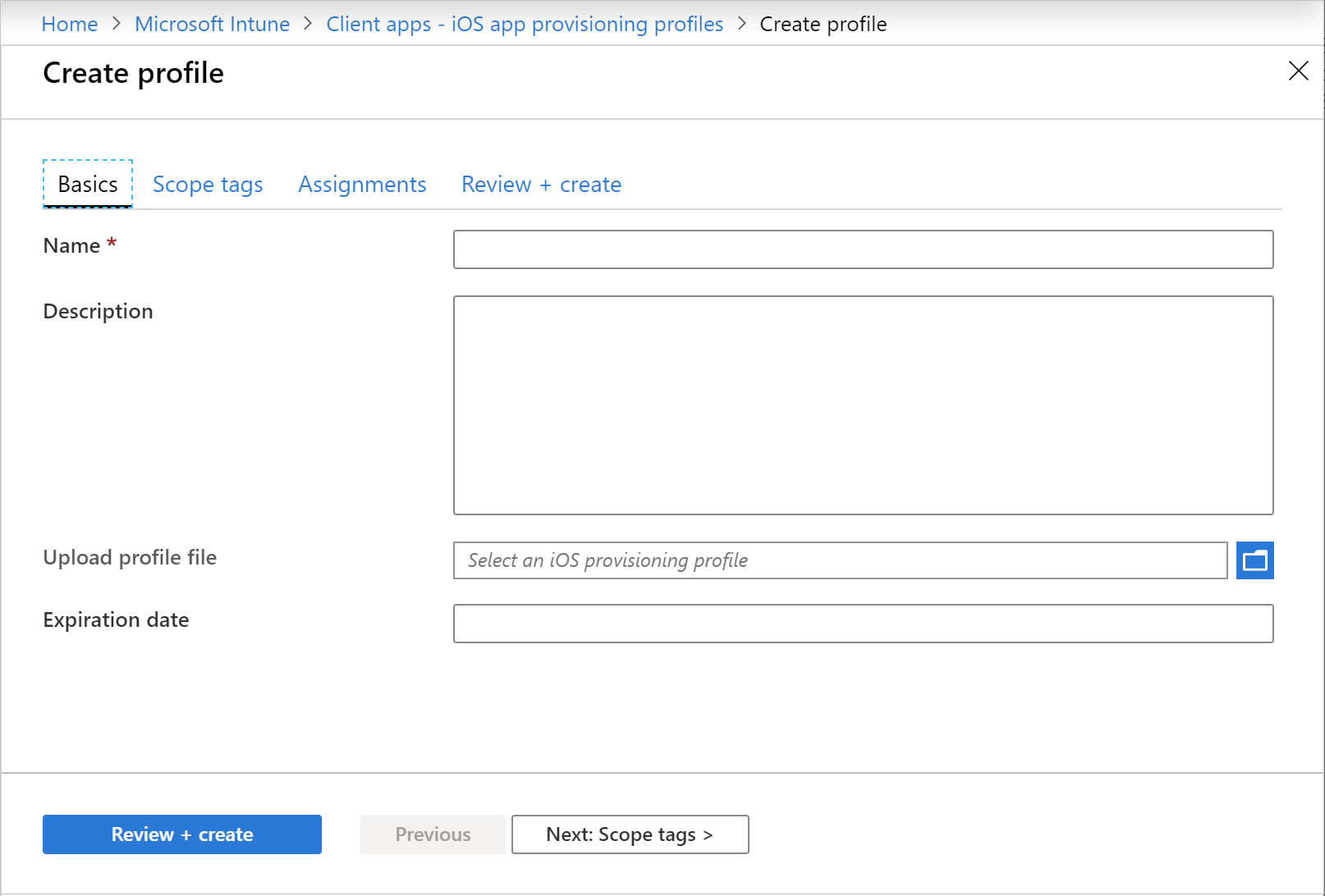The width and height of the screenshot is (1325, 896).
Task: Browse for an iOS provisioning profile file
Action: pos(1254,560)
